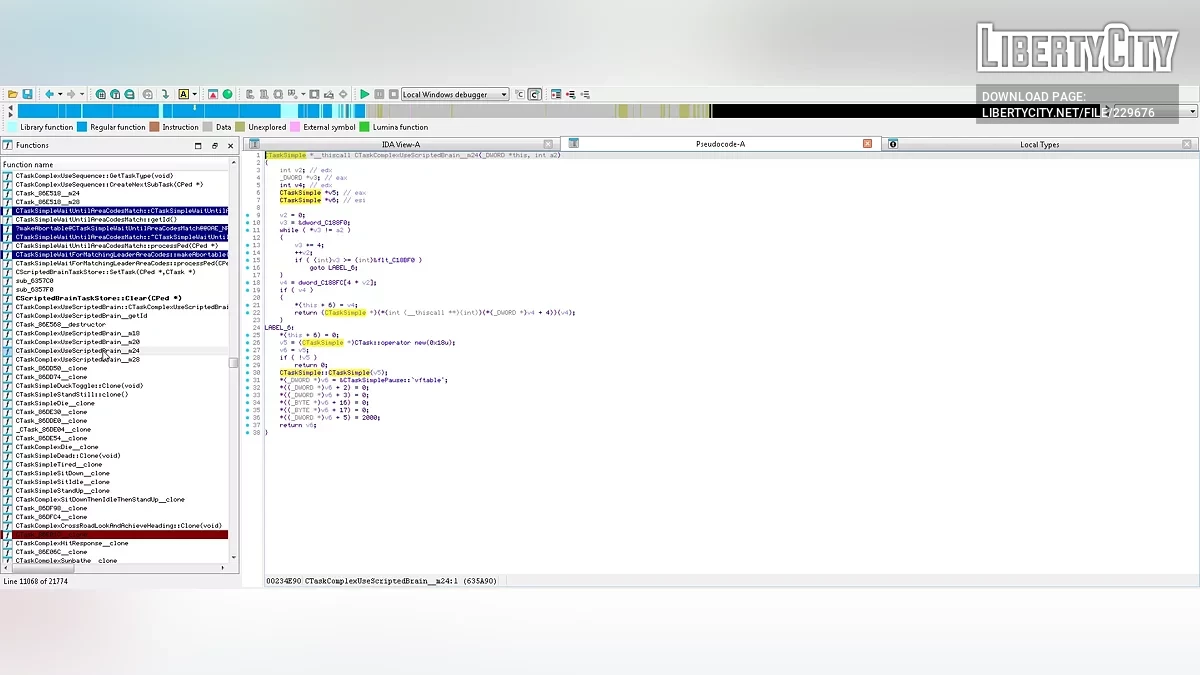Viewport: 1200px width, 675px height.
Task: Float the Functions panel with its restore button
Action: (x=214, y=146)
